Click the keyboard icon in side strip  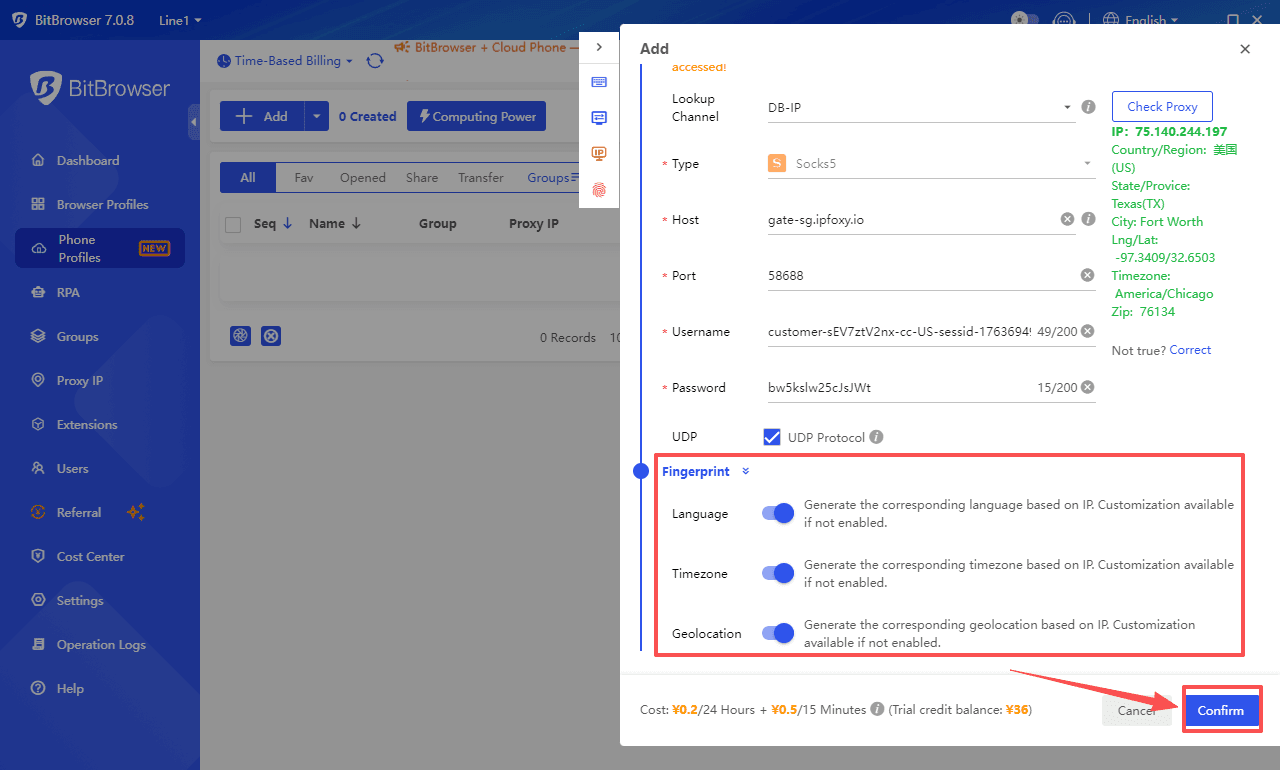599,82
